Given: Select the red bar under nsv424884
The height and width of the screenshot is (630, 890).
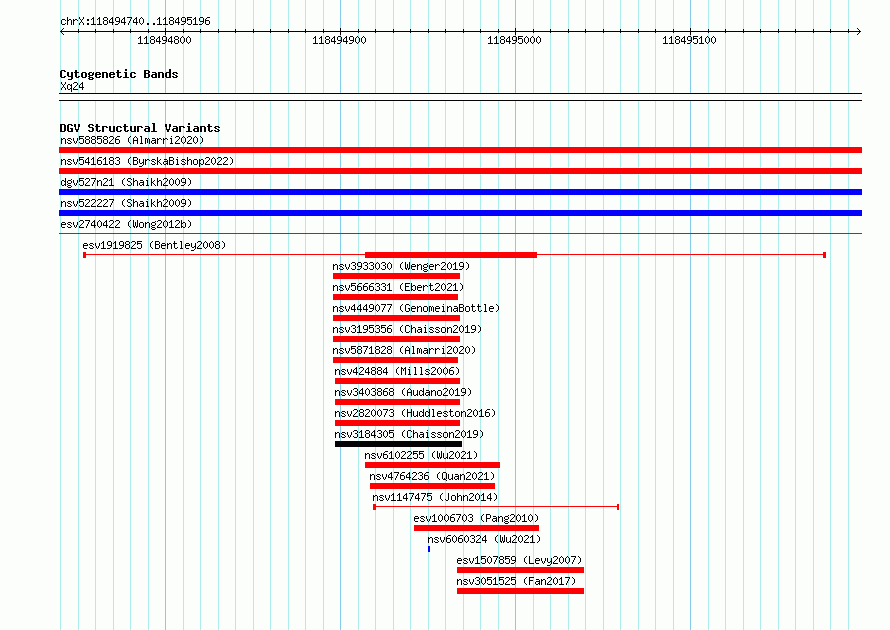Looking at the screenshot, I should (x=397, y=381).
